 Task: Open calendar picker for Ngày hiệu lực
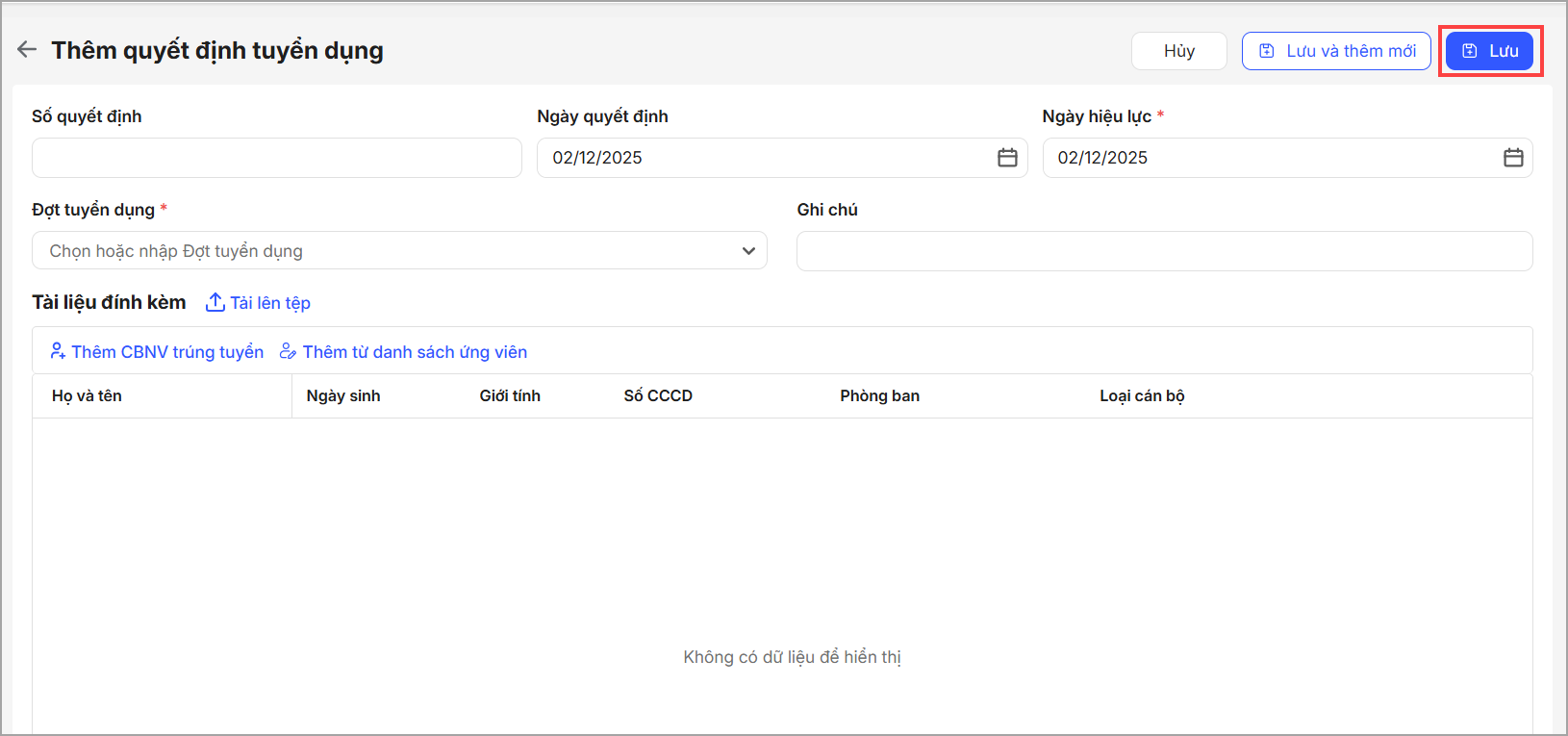(x=1512, y=158)
